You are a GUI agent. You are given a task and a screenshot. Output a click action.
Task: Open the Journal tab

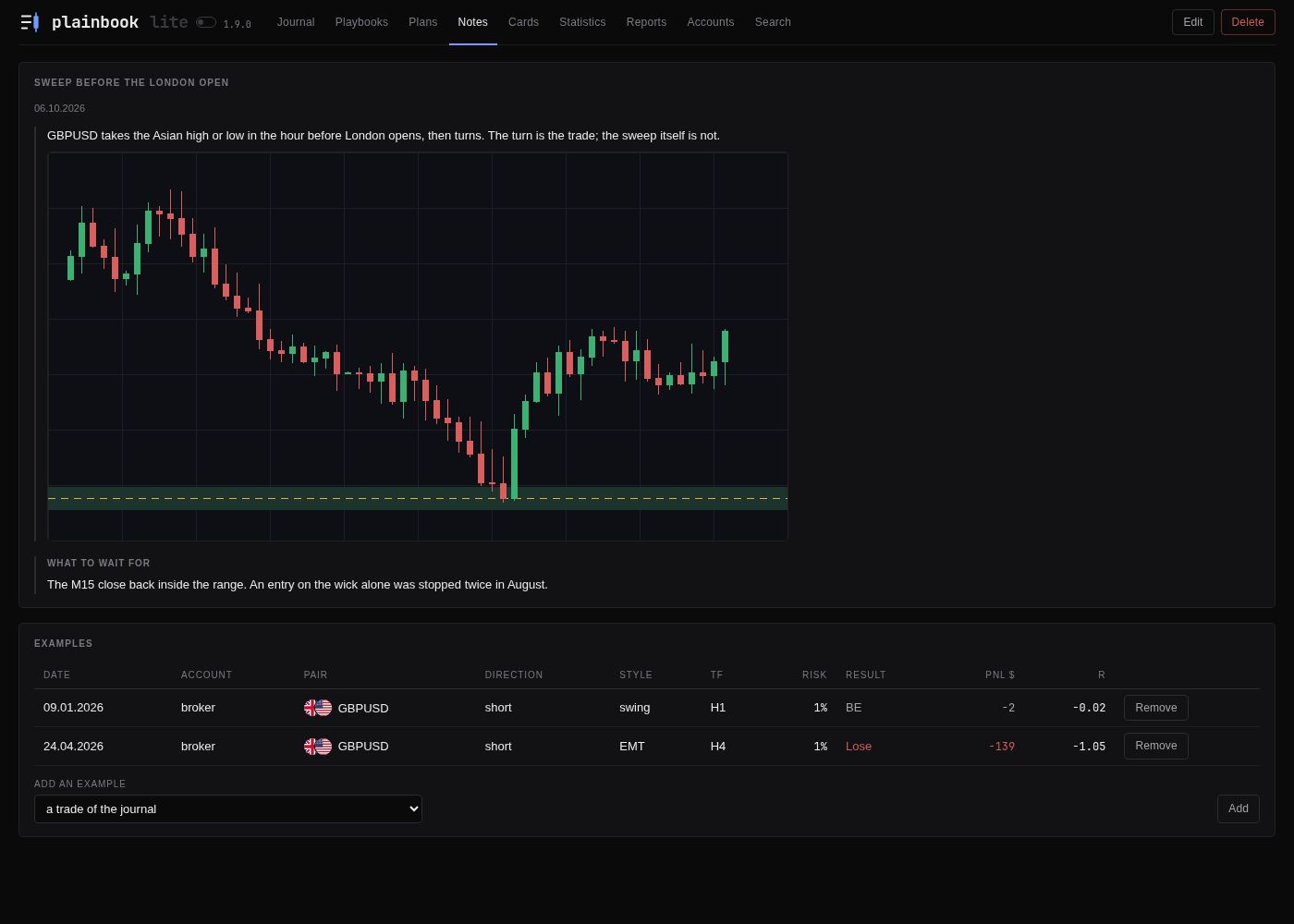(x=296, y=22)
